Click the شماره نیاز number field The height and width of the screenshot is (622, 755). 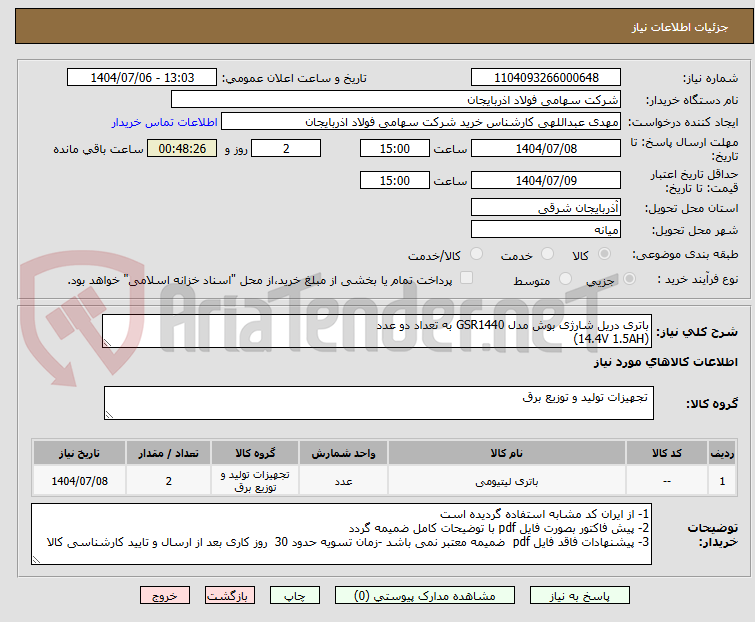pyautogui.click(x=546, y=78)
